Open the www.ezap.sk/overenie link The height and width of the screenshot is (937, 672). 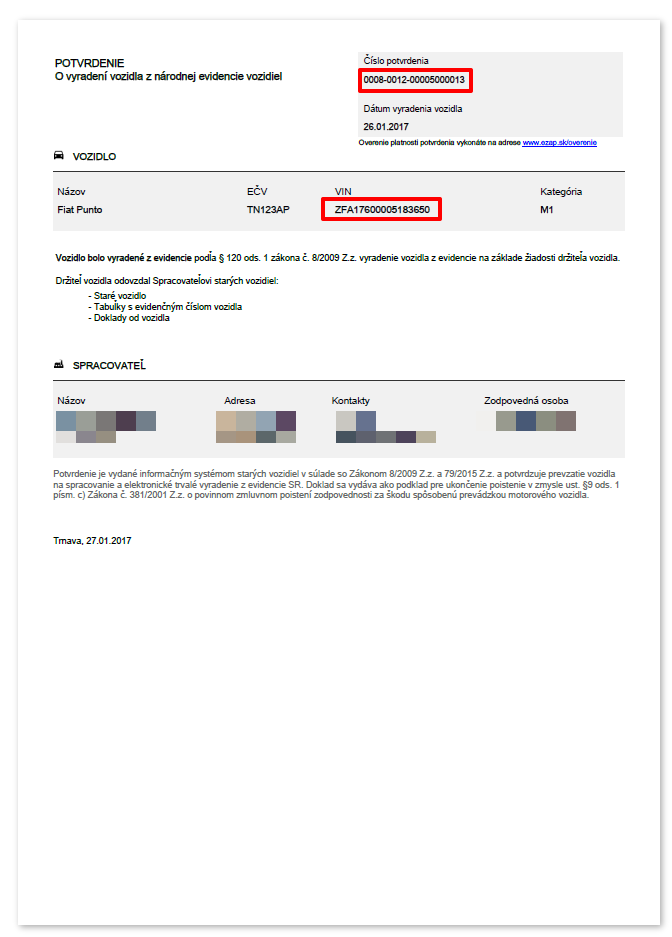559,143
